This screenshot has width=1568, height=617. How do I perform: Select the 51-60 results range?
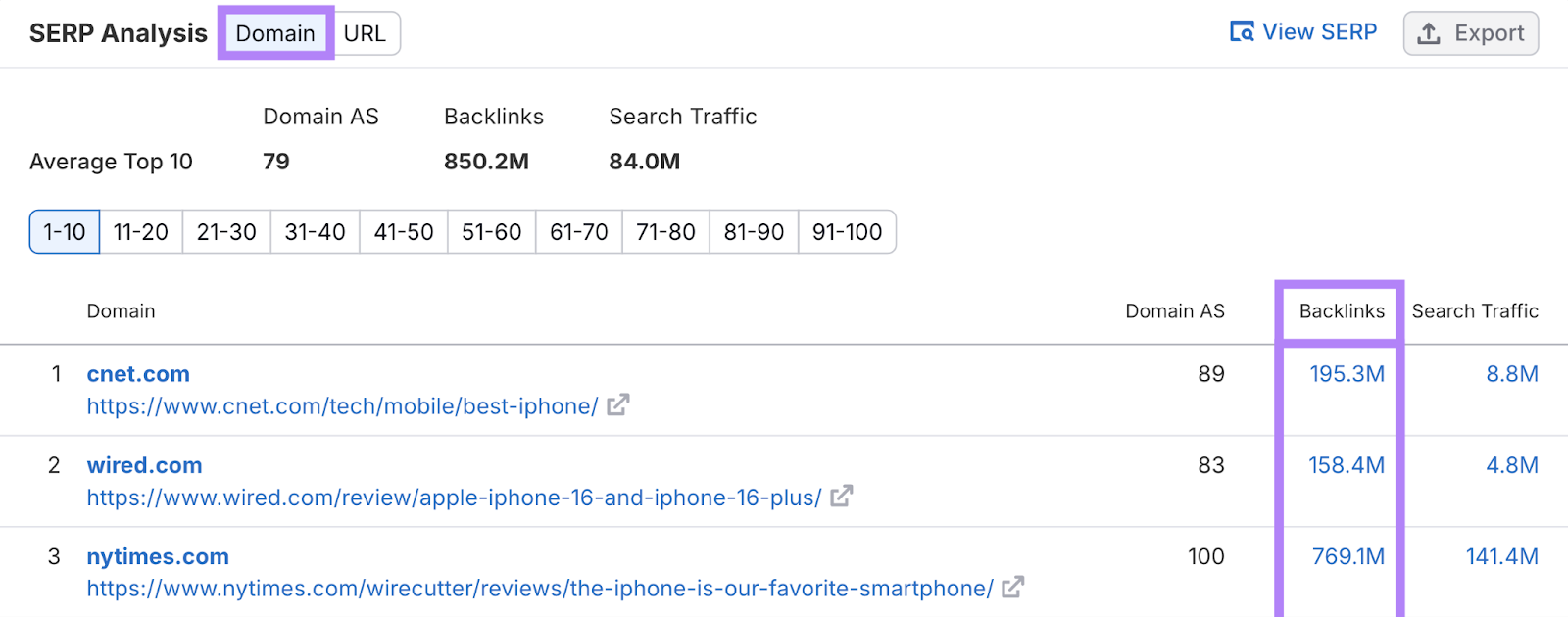pyautogui.click(x=491, y=231)
